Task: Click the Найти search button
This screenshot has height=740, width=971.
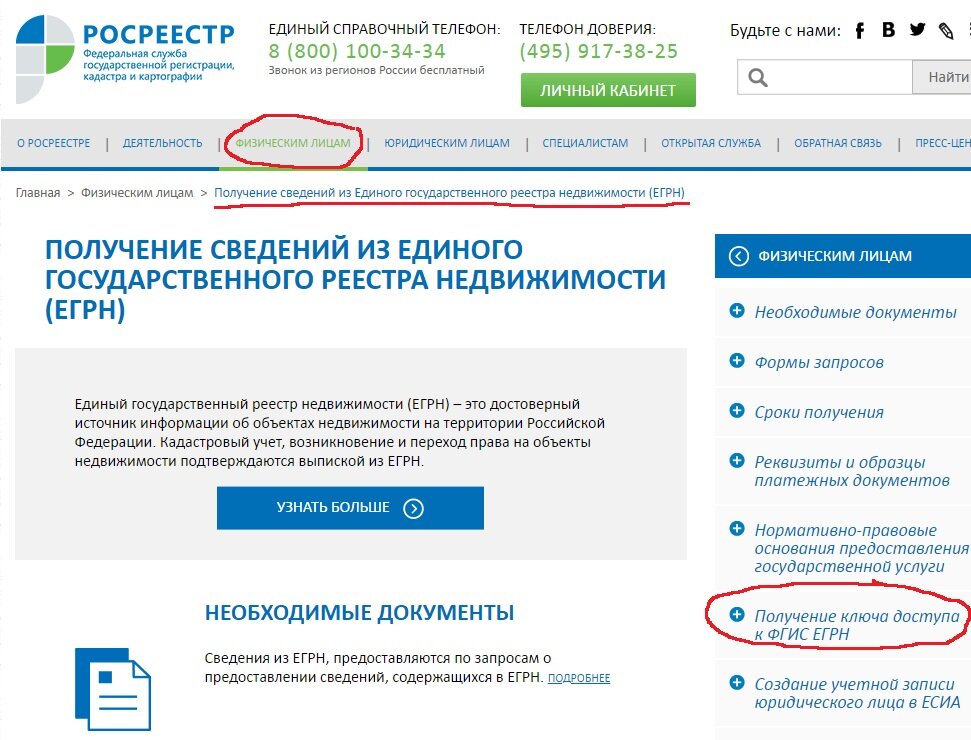Action: click(942, 77)
